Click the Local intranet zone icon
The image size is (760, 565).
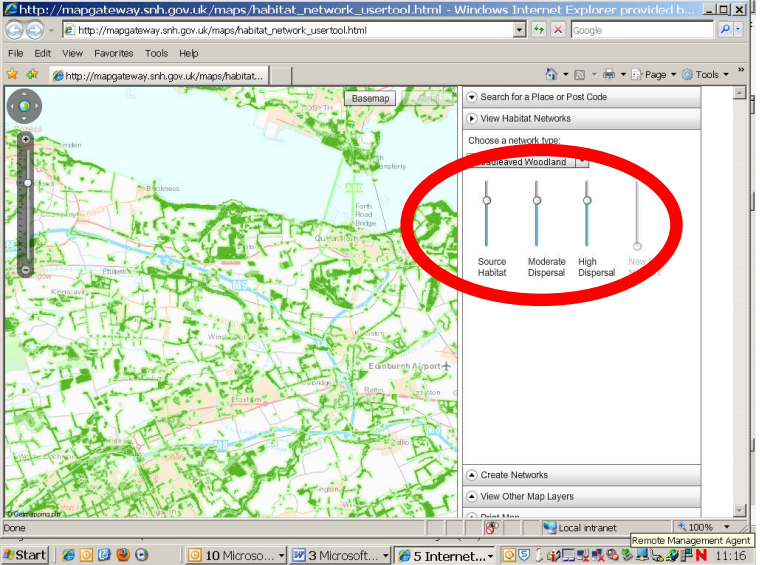[x=549, y=527]
